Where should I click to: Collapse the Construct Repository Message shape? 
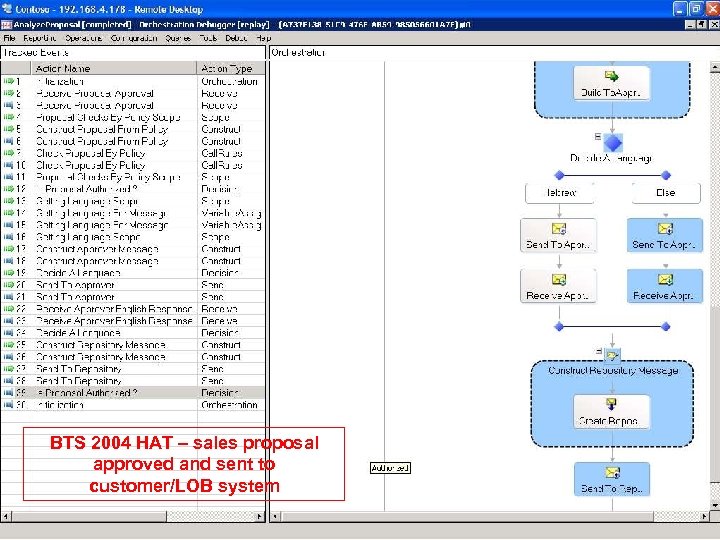(x=598, y=351)
